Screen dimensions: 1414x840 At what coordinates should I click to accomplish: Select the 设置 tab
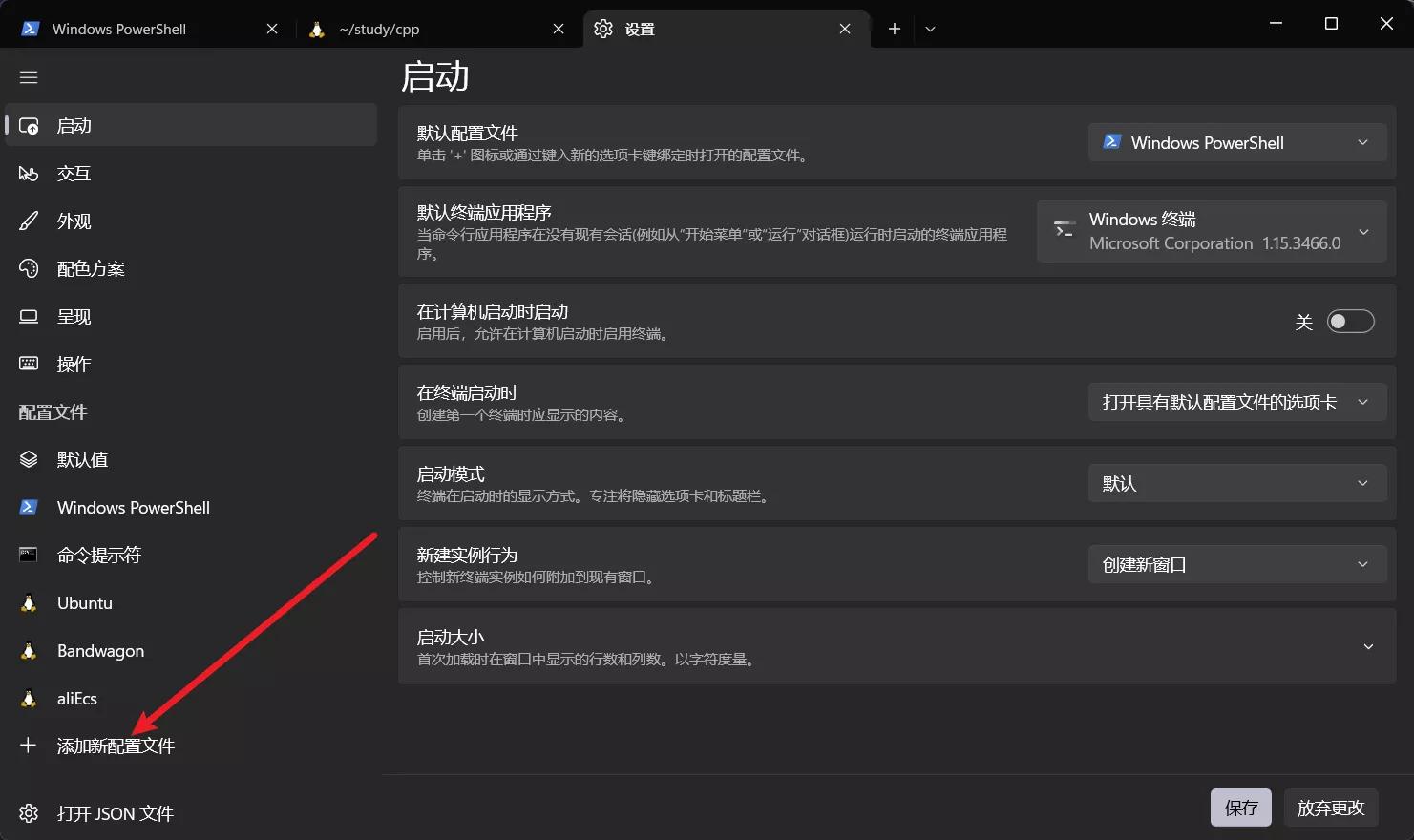click(x=726, y=29)
